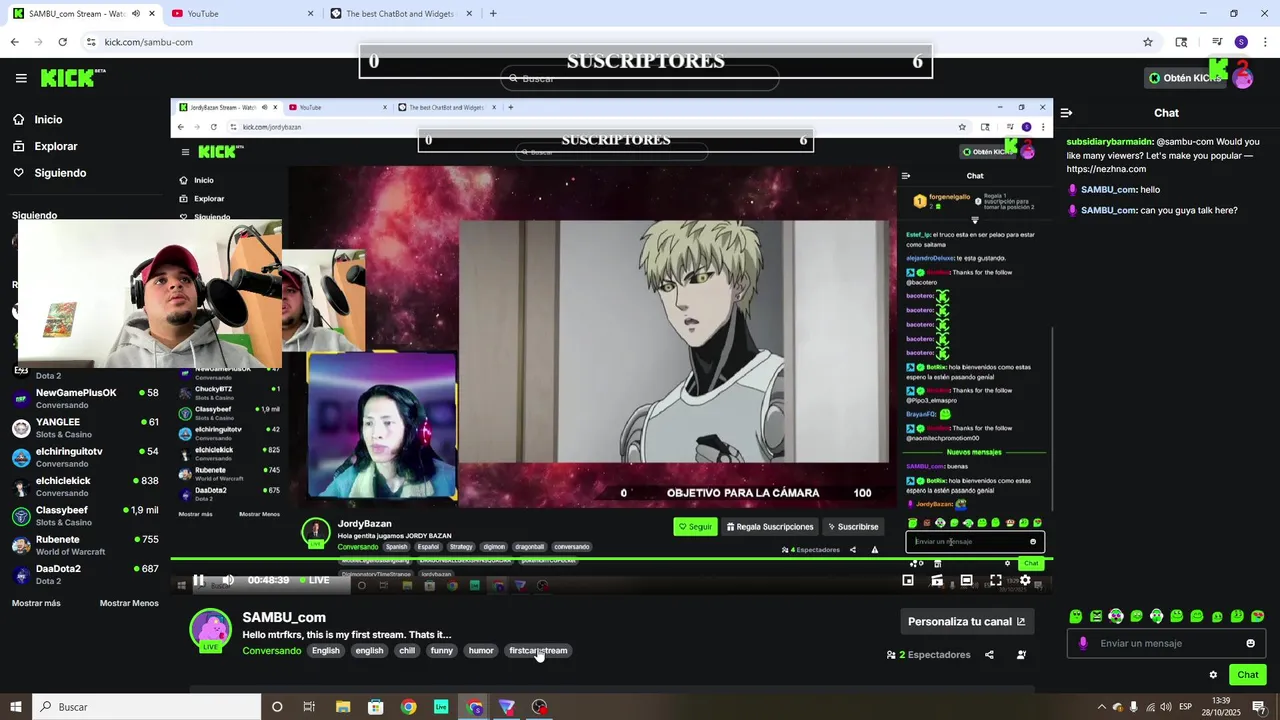Open Siguiendo in sidebar
Viewport: 1280px width, 720px height.
point(60,173)
